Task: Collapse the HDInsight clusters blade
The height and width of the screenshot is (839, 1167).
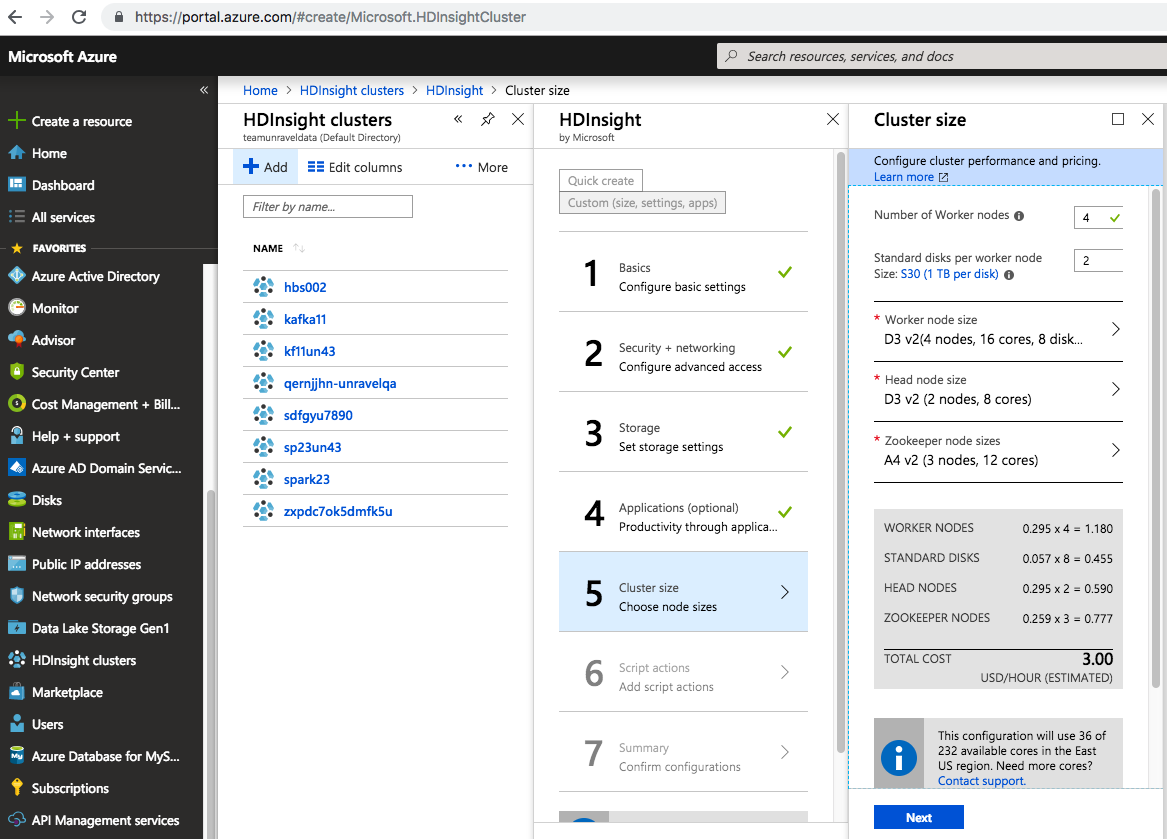Action: click(x=458, y=119)
